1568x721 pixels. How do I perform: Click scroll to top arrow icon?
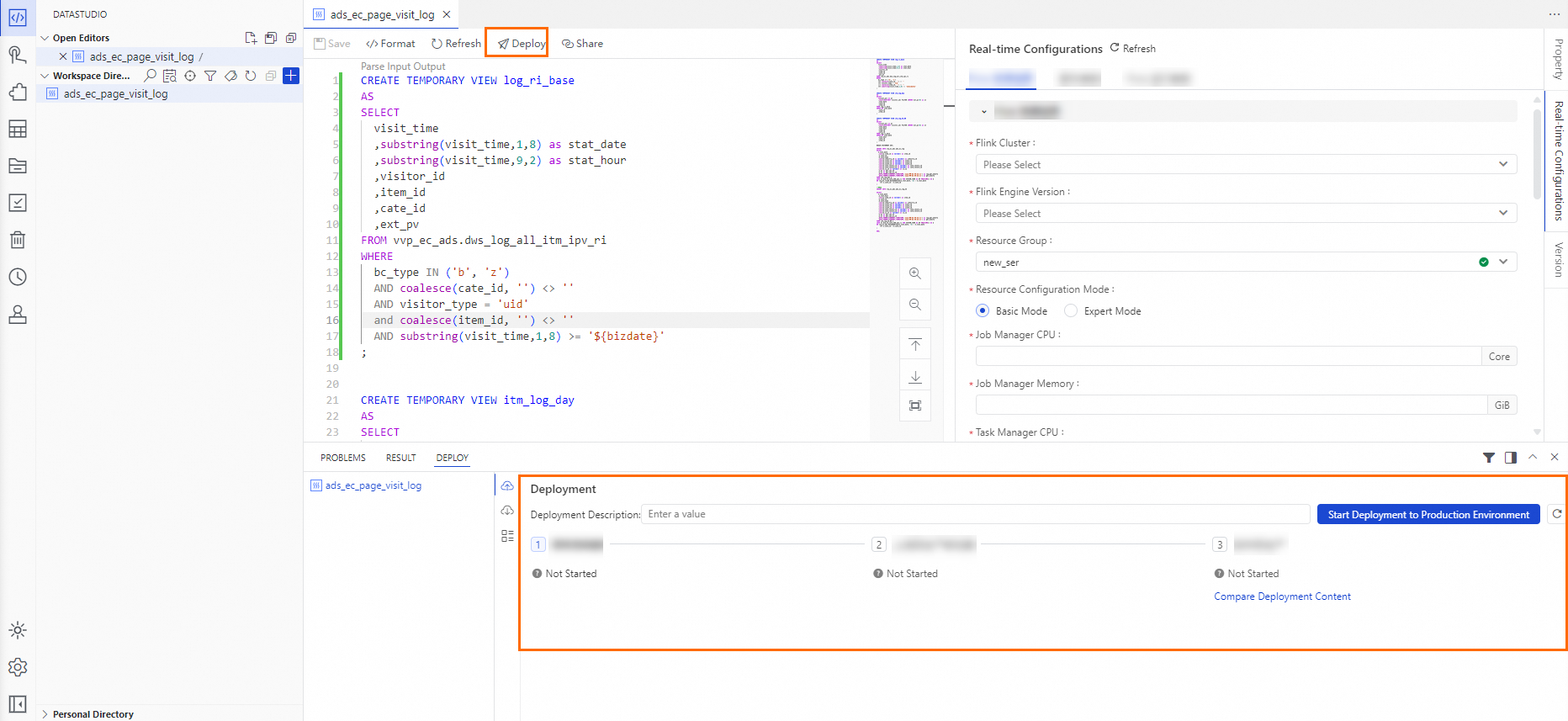pos(915,345)
